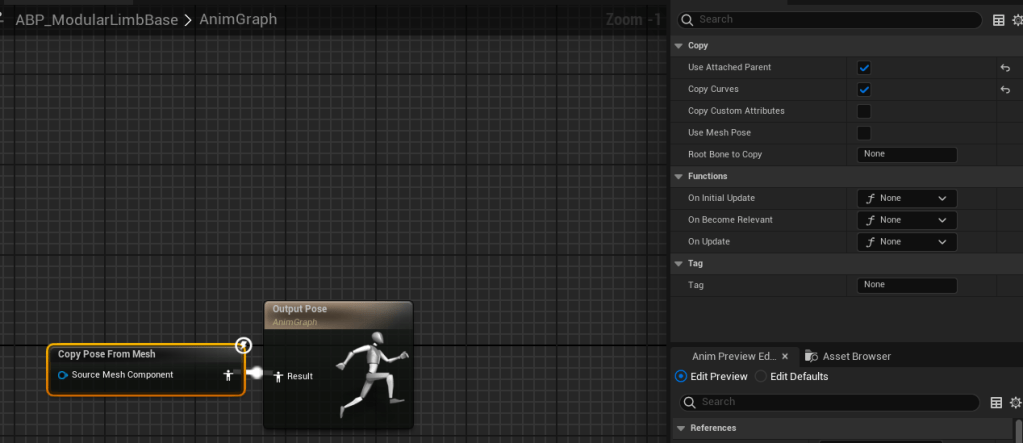The image size is (1023, 443).
Task: Enable the Use Mesh Pose checkbox
Action: (864, 133)
